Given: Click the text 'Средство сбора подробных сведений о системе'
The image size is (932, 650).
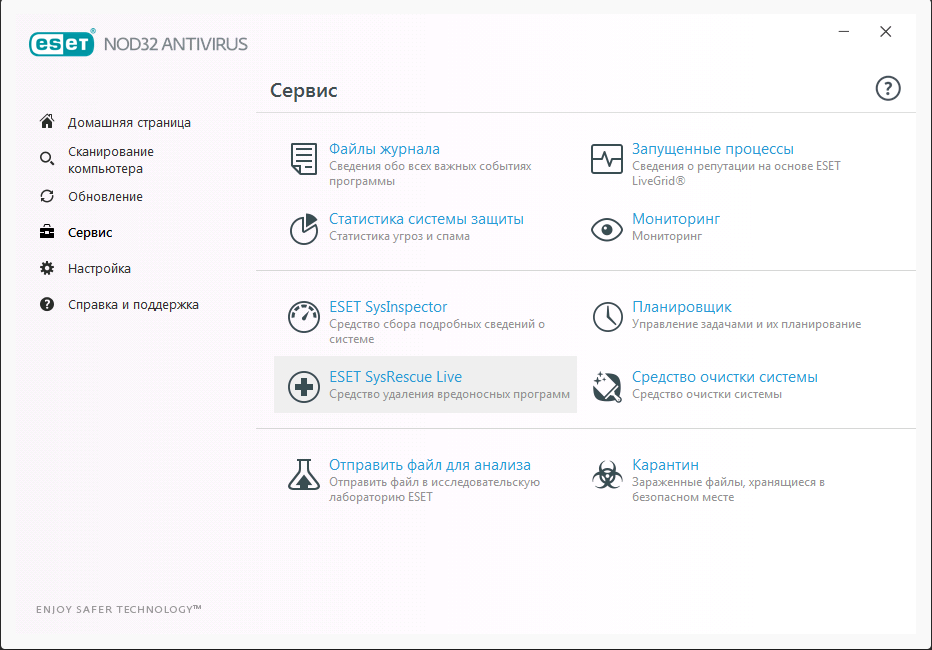Looking at the screenshot, I should coord(437,332).
